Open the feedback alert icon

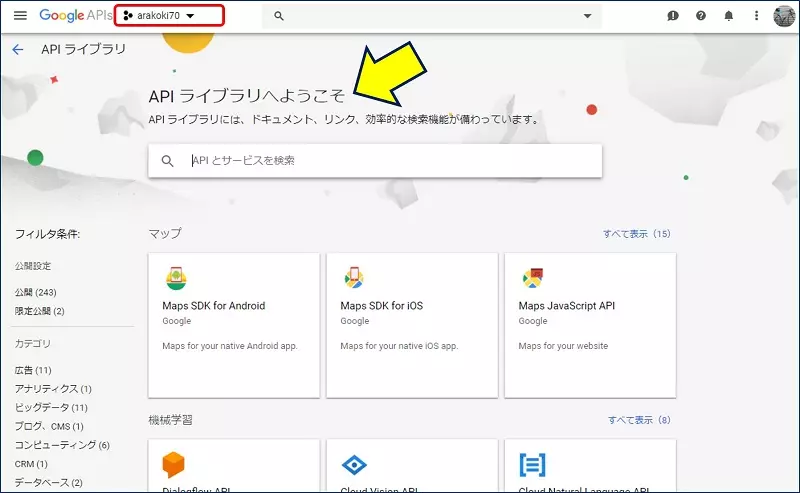673,16
